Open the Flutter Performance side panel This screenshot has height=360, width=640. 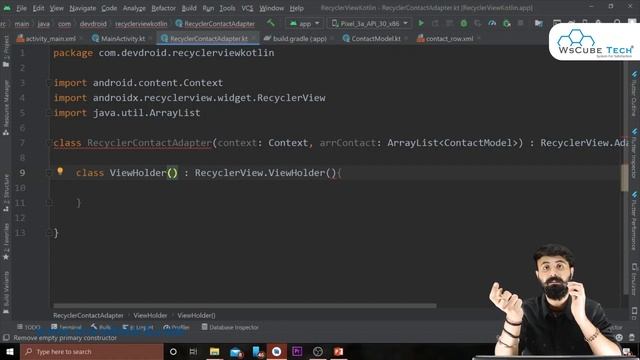coord(634,222)
